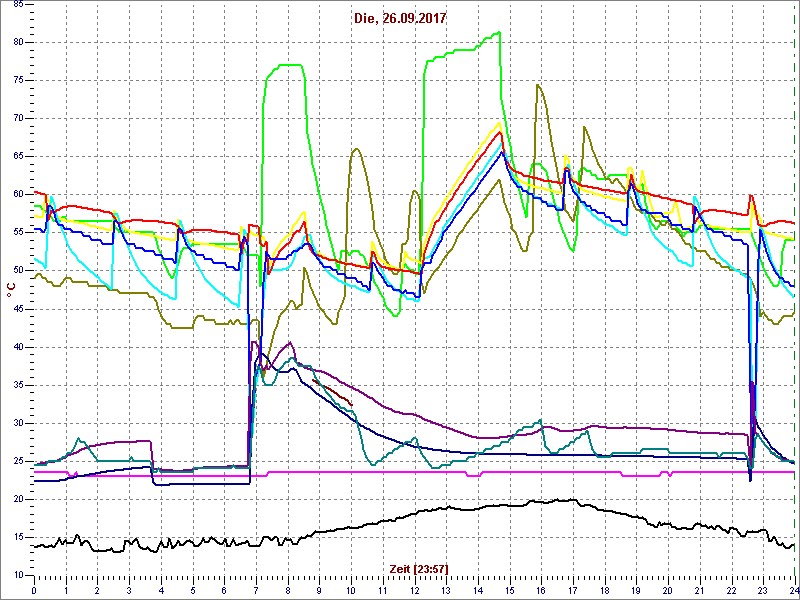Click the 2 hour label on the time axis
The height and width of the screenshot is (600, 800).
coord(97,591)
